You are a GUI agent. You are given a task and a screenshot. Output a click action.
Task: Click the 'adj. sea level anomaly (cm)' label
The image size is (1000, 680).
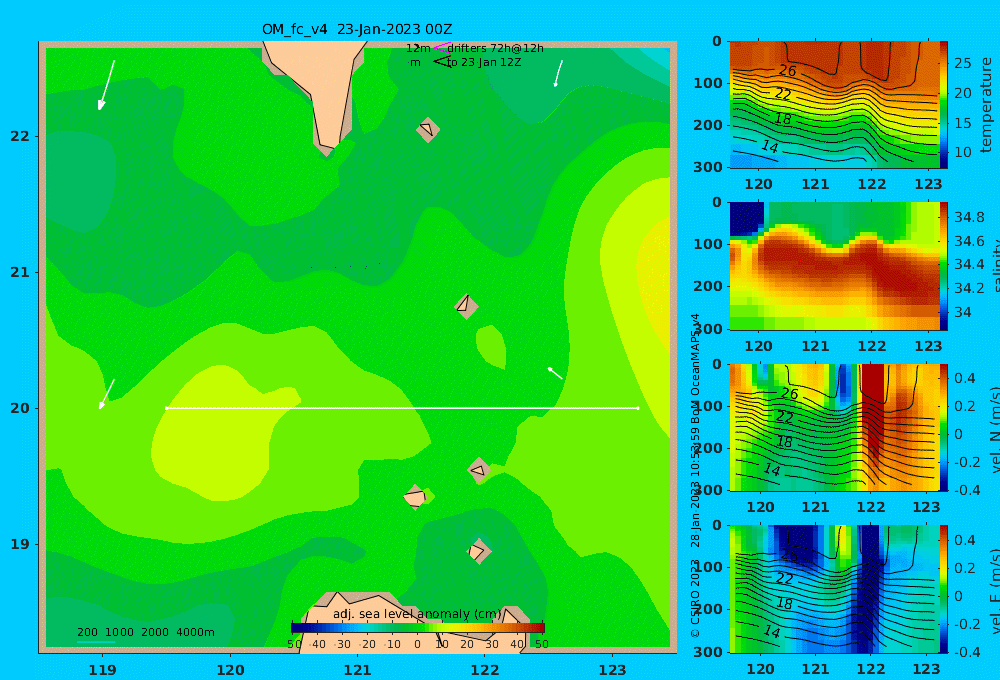(417, 614)
